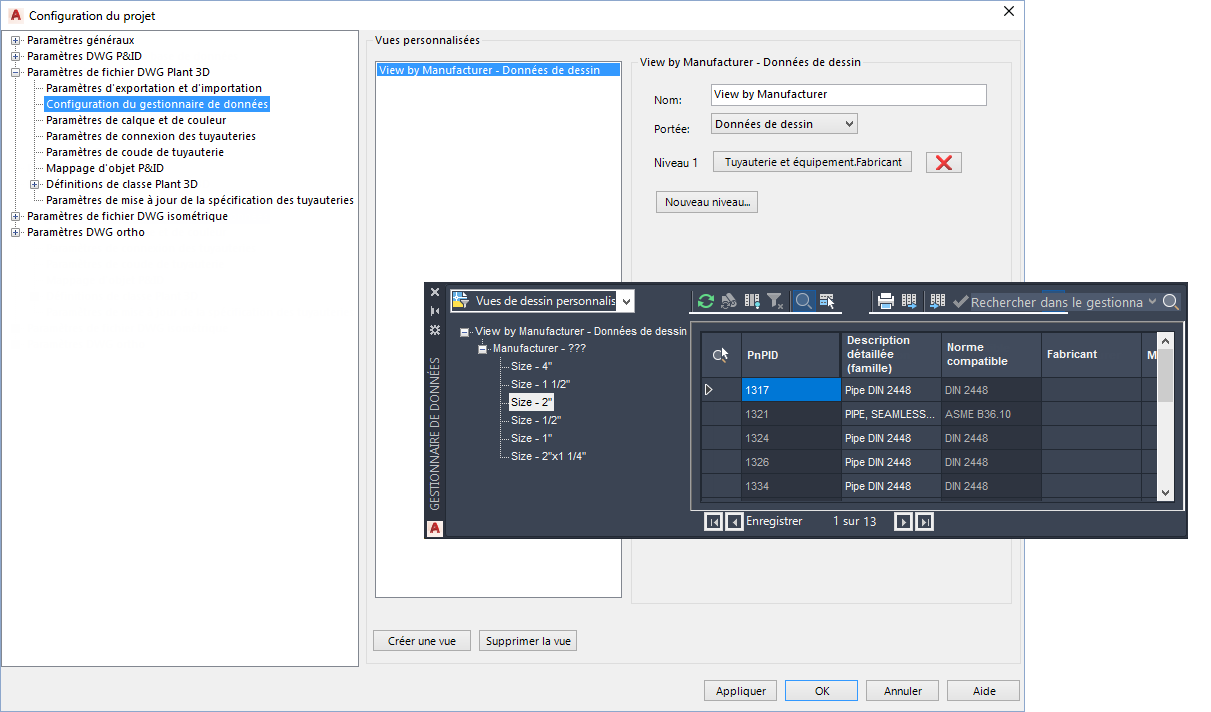Screen dimensions: 1211x712
Task: Click the auto-hide arrows icon on palette bar
Action: click(435, 311)
